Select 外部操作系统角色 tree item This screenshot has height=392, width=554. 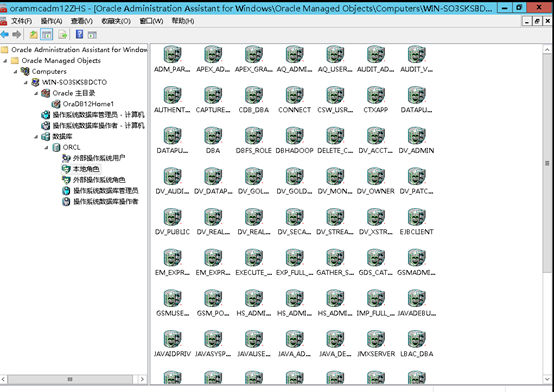click(x=99, y=180)
